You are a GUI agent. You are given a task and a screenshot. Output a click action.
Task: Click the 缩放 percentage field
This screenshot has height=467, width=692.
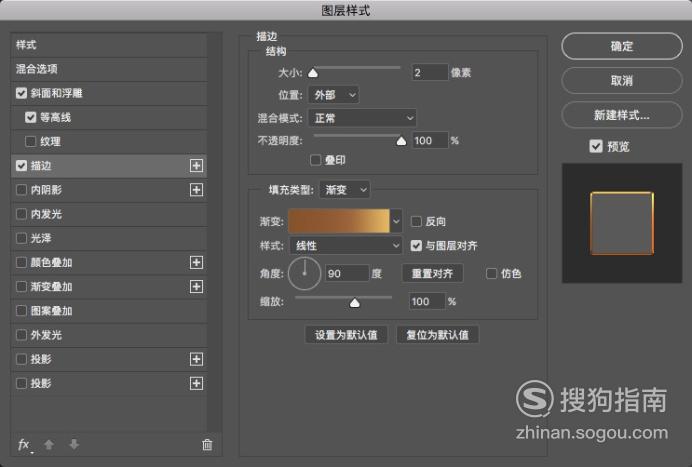[427, 301]
